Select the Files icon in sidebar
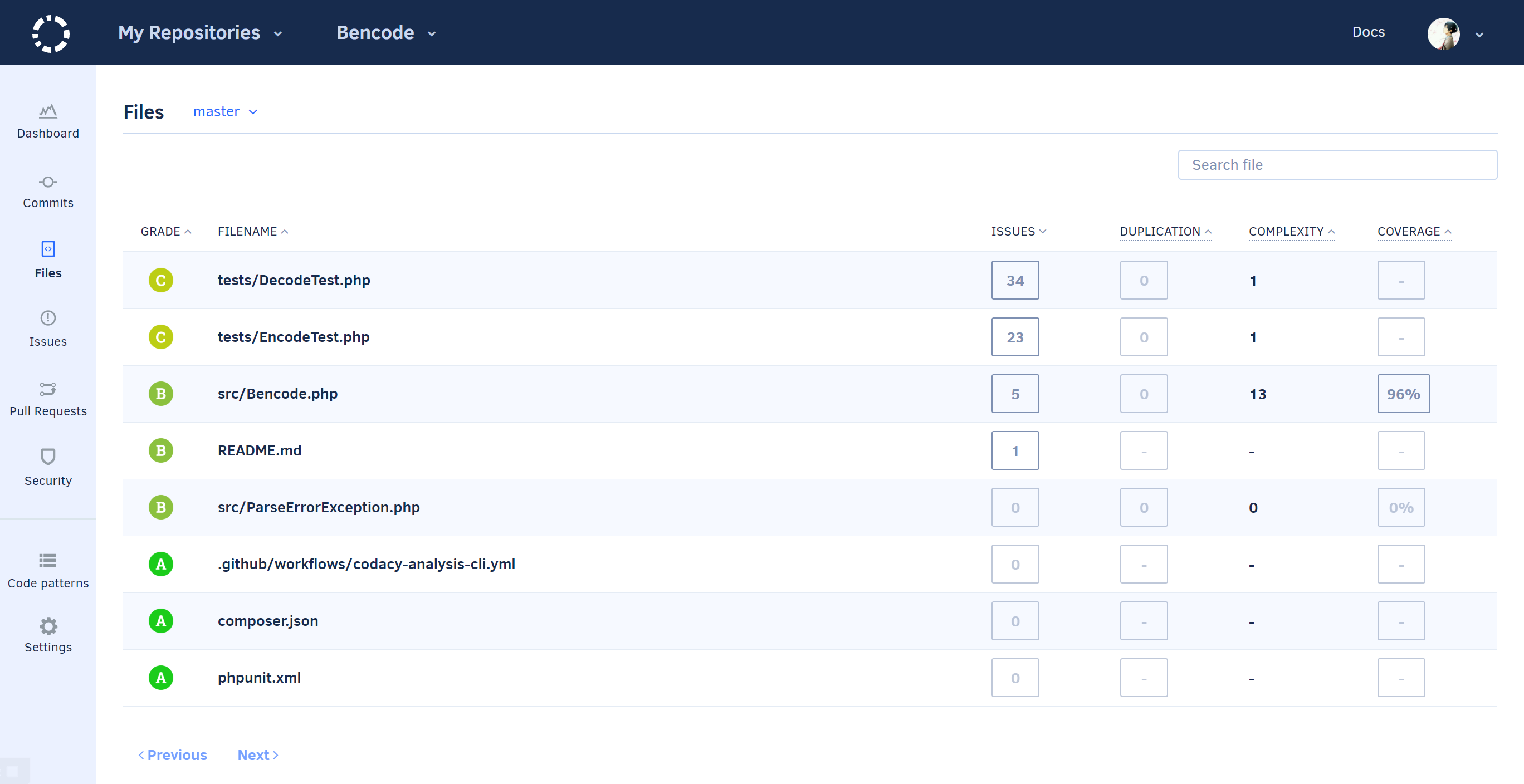 [x=48, y=249]
